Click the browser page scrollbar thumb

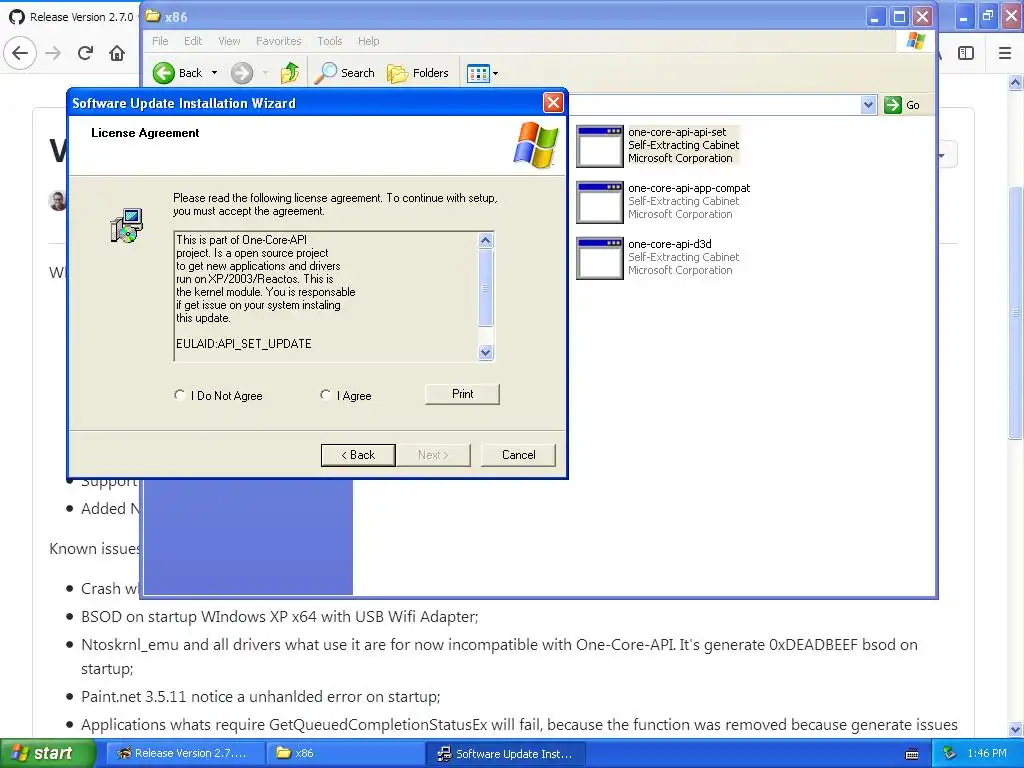1015,312
